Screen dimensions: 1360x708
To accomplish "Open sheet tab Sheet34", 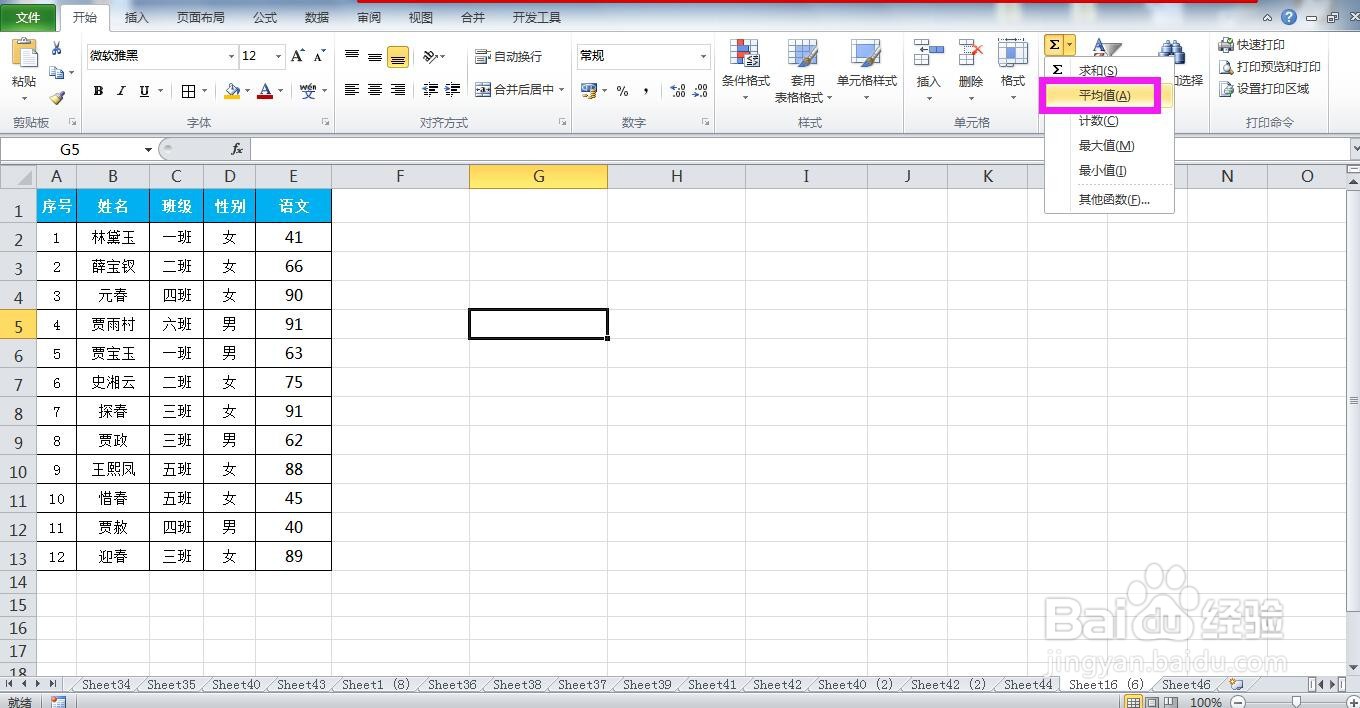I will coord(106,685).
